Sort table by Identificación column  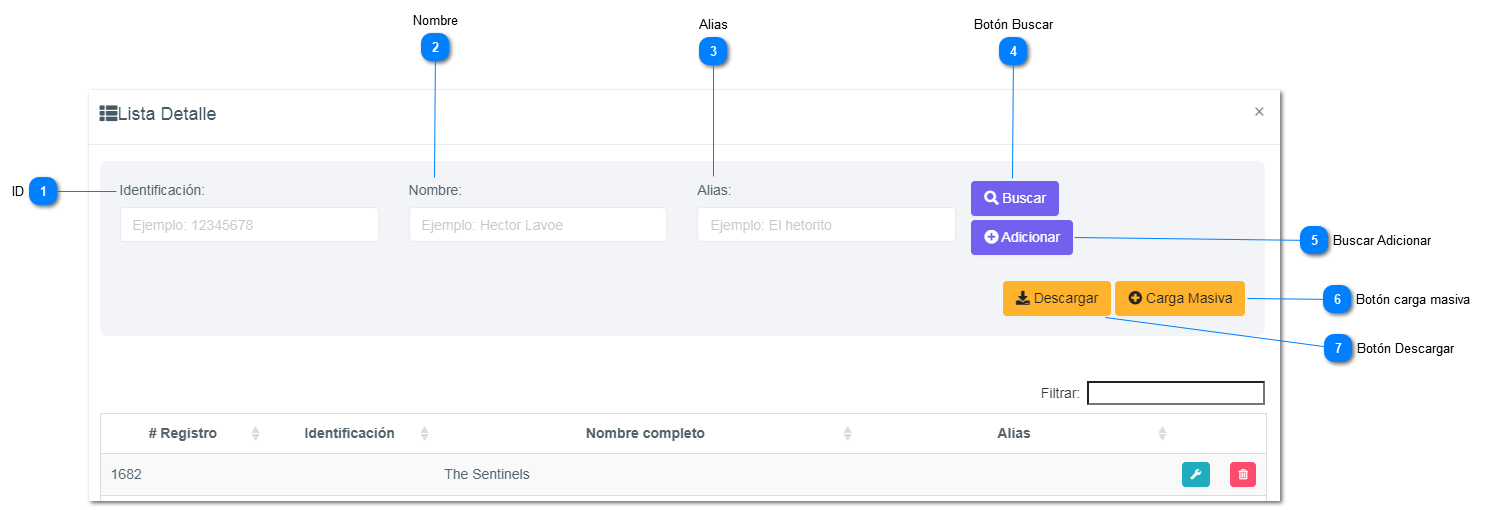click(x=350, y=433)
